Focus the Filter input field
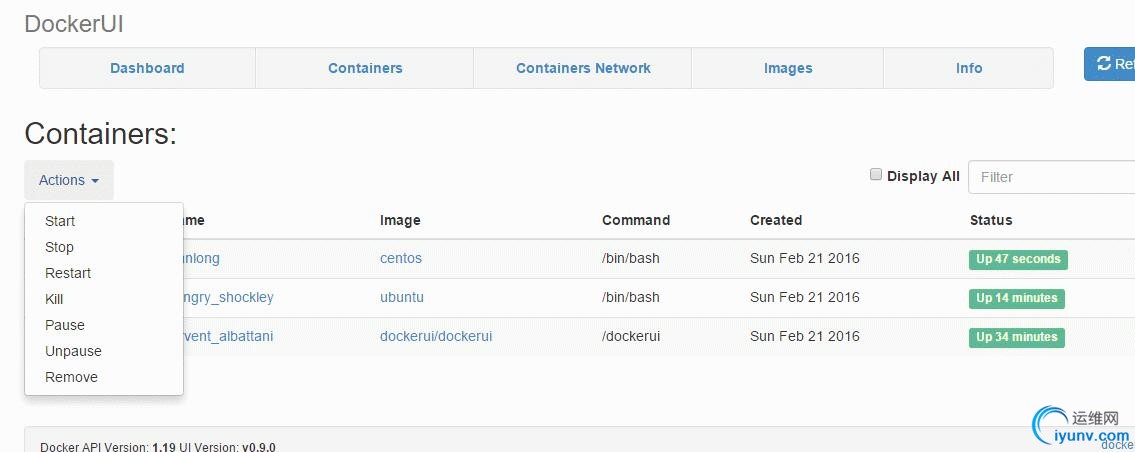The image size is (1135, 452). 1051,177
